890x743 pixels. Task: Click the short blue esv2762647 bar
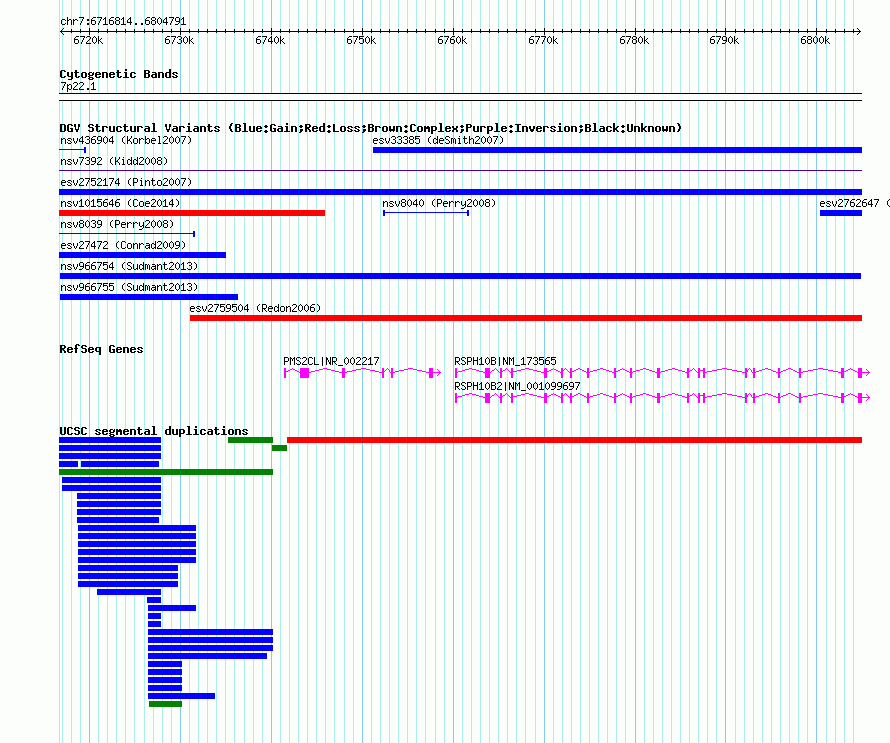click(x=841, y=213)
